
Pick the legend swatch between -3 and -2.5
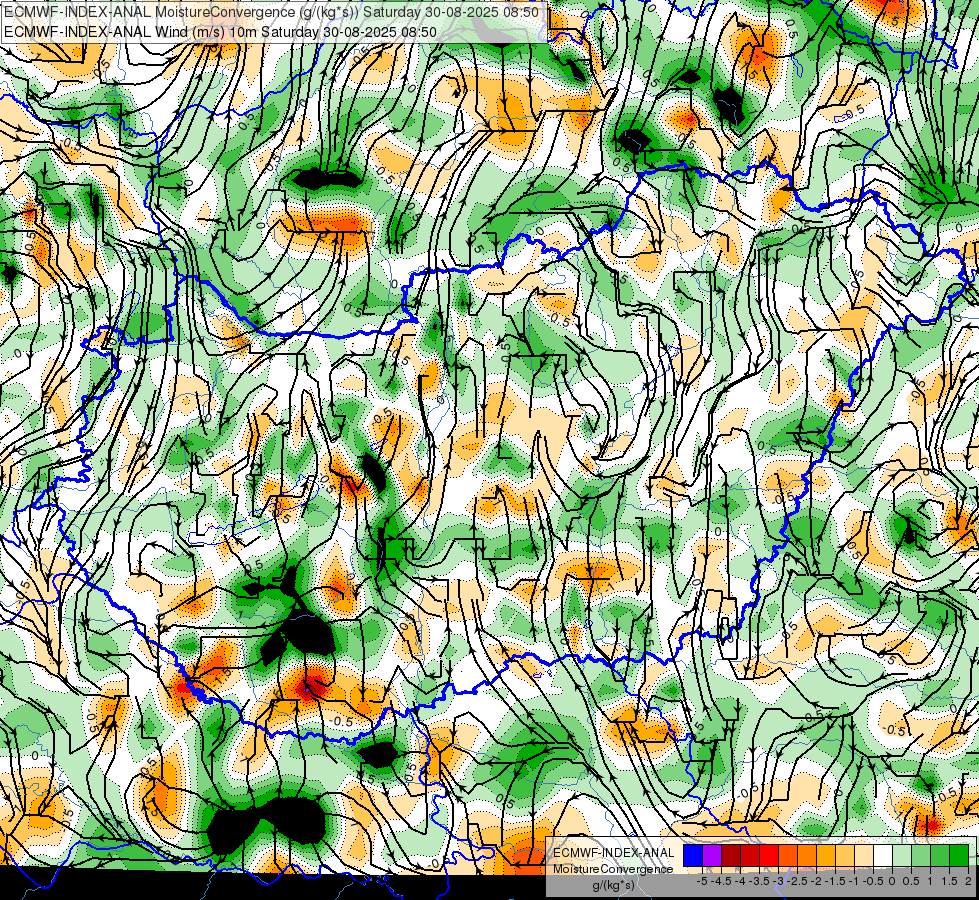click(788, 855)
